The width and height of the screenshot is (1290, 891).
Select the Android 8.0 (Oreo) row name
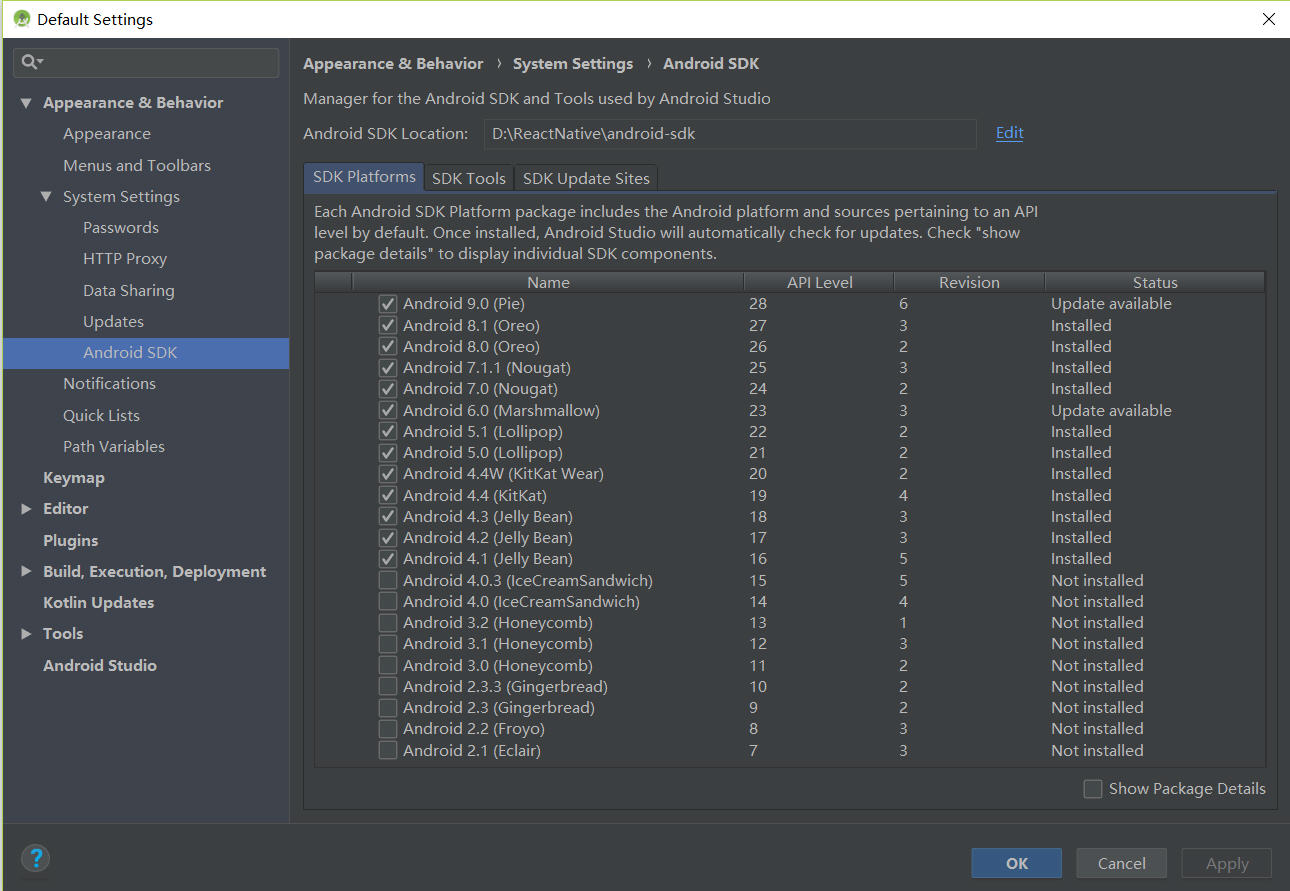coord(471,347)
